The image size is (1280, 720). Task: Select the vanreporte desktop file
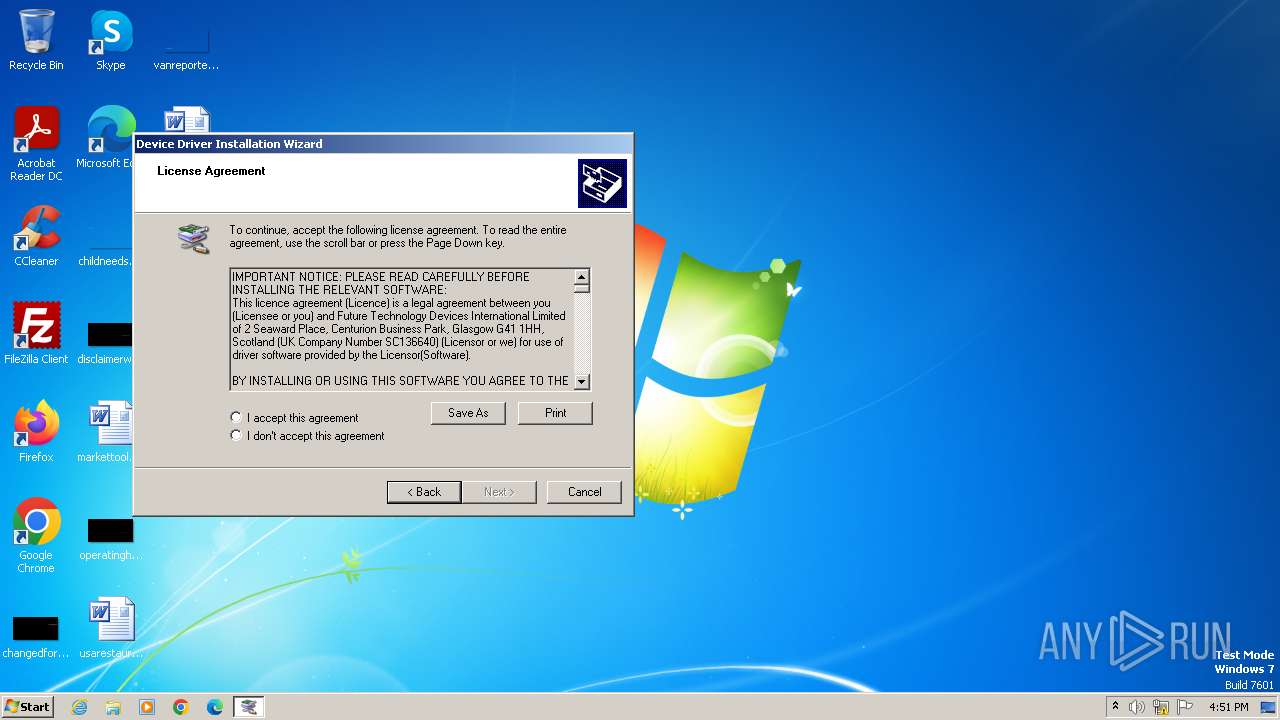tap(186, 48)
